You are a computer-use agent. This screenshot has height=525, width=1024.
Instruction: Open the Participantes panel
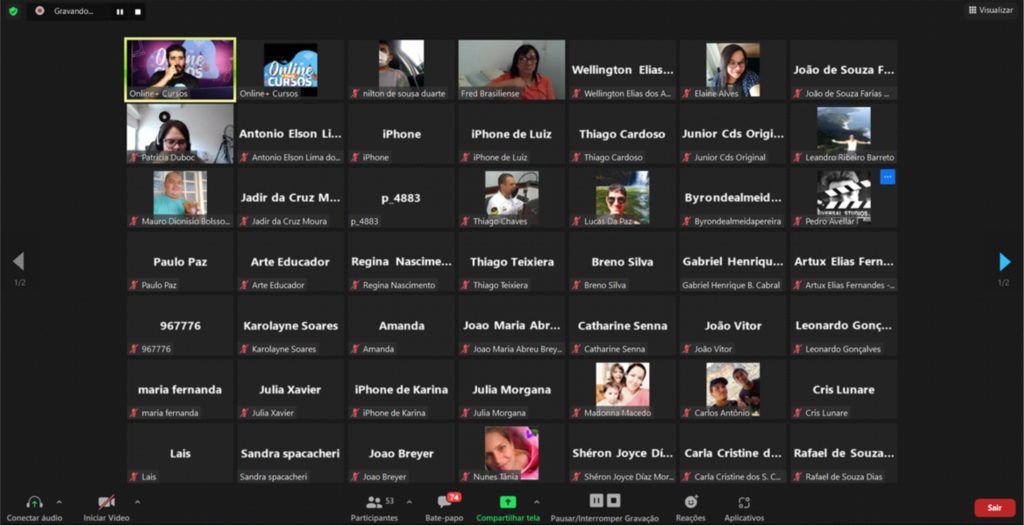tap(374, 502)
